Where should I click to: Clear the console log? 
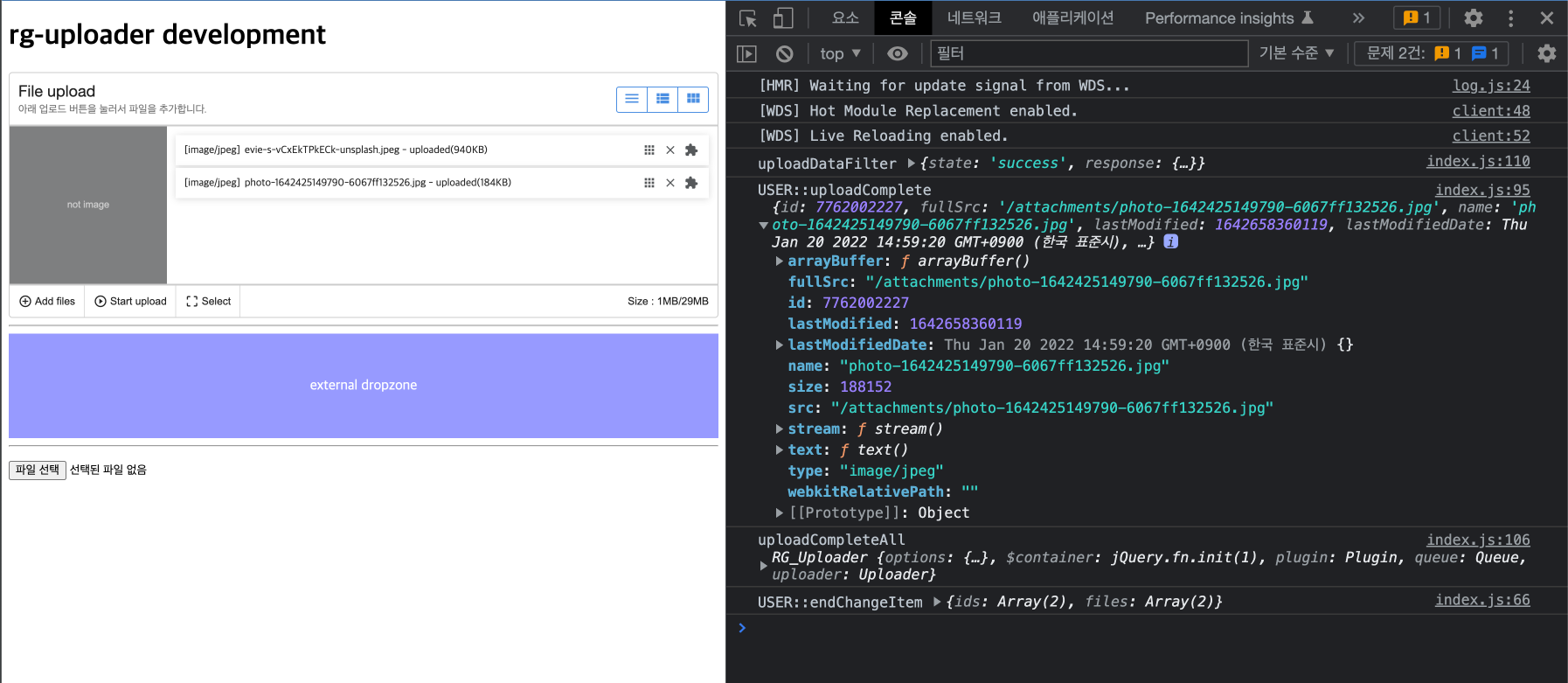click(x=785, y=54)
